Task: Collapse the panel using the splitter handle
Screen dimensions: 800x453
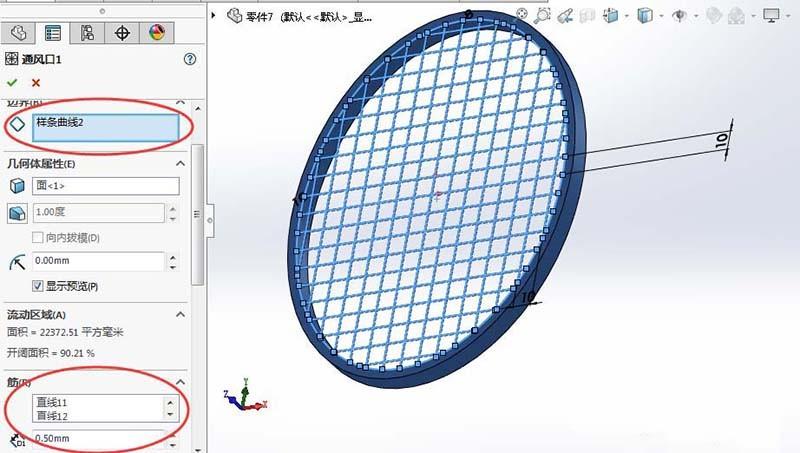Action: point(210,220)
